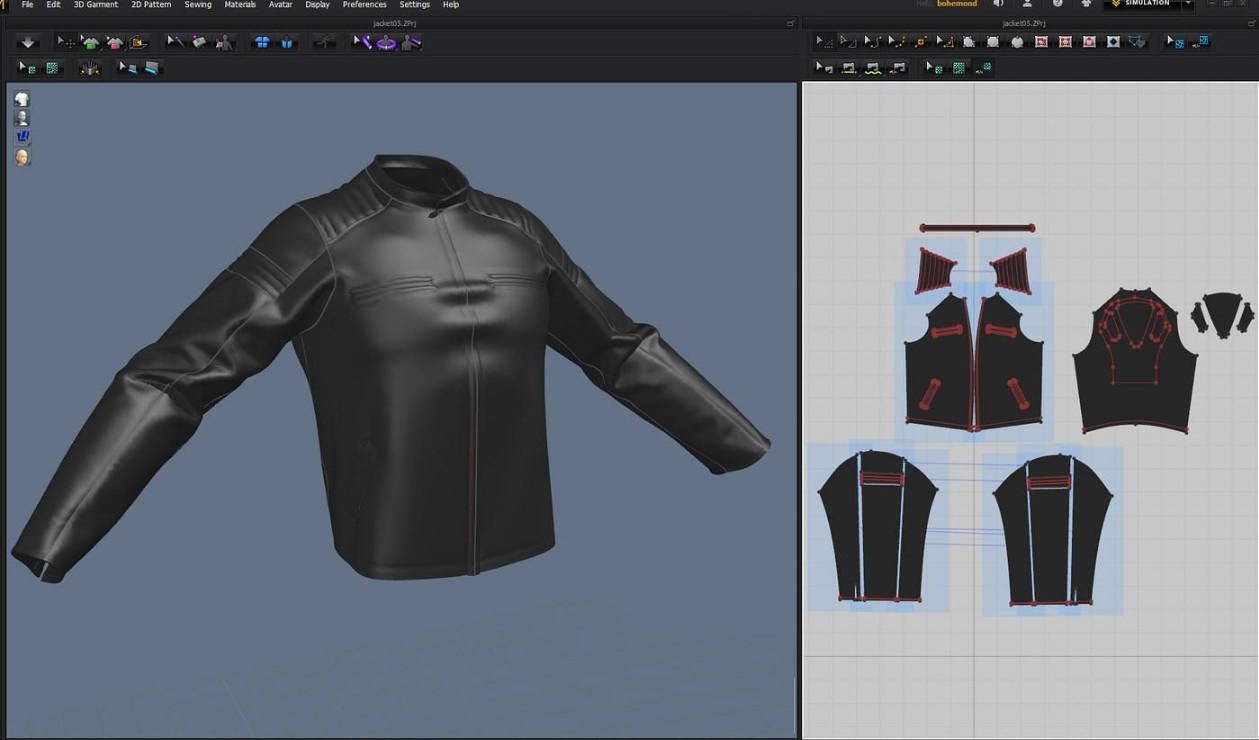
Task: Toggle the face rendering style icon
Action: (21, 157)
